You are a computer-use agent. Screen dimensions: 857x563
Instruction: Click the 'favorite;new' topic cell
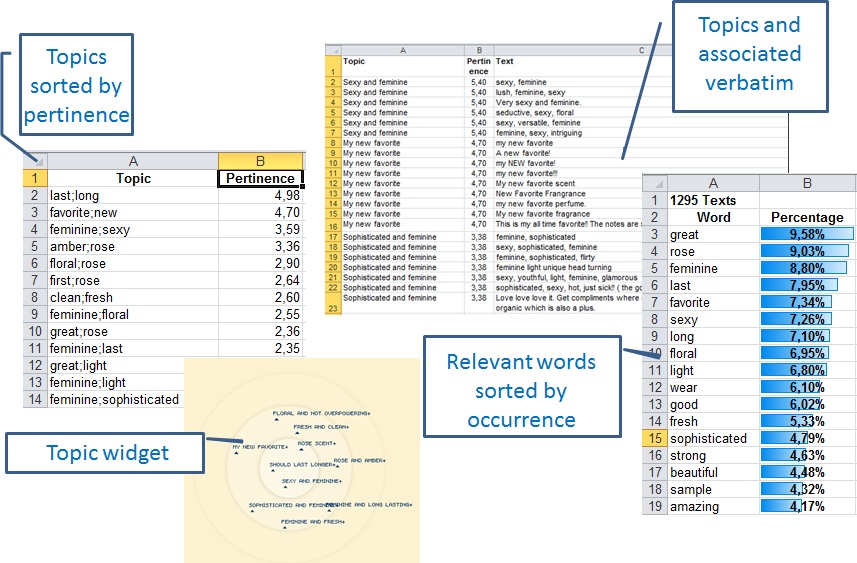coord(133,213)
